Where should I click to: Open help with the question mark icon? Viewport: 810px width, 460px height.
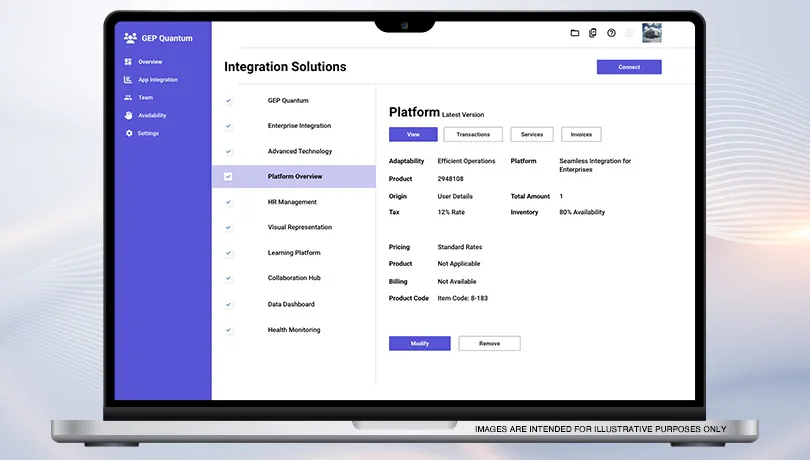coord(611,33)
